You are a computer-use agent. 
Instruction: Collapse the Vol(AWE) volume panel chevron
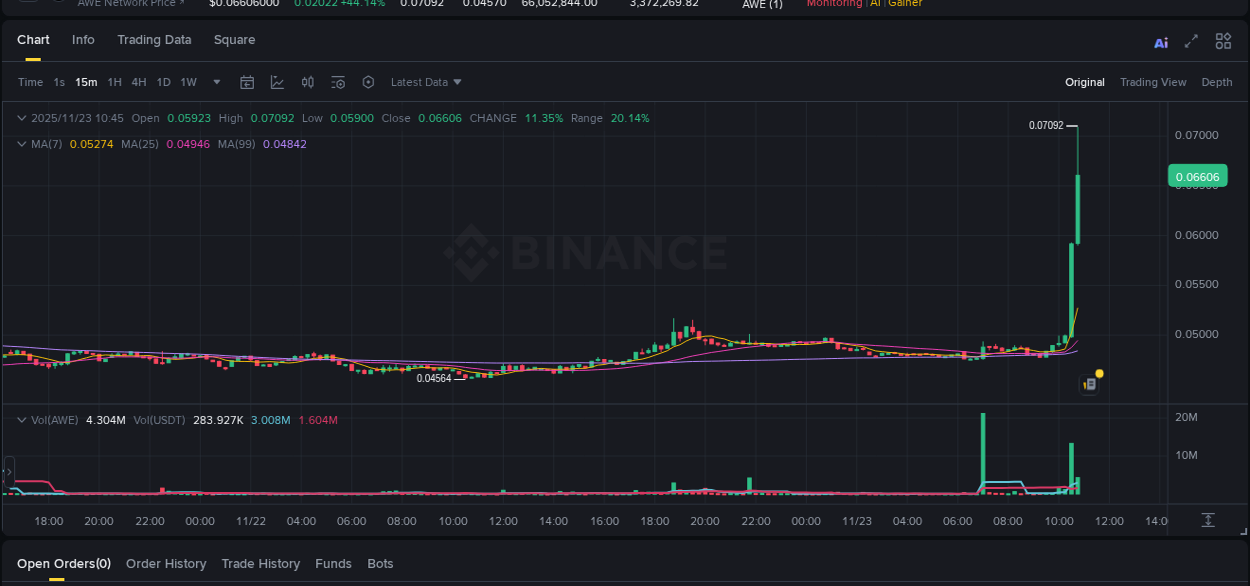click(20, 420)
